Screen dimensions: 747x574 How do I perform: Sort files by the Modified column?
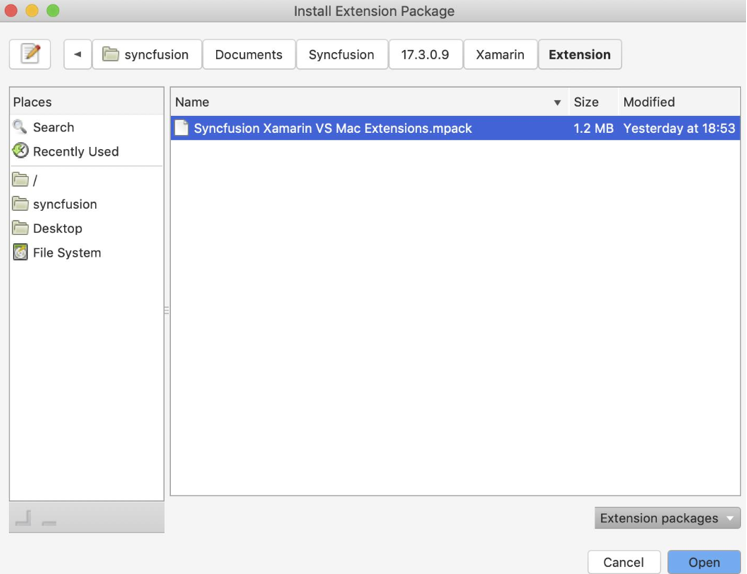679,102
